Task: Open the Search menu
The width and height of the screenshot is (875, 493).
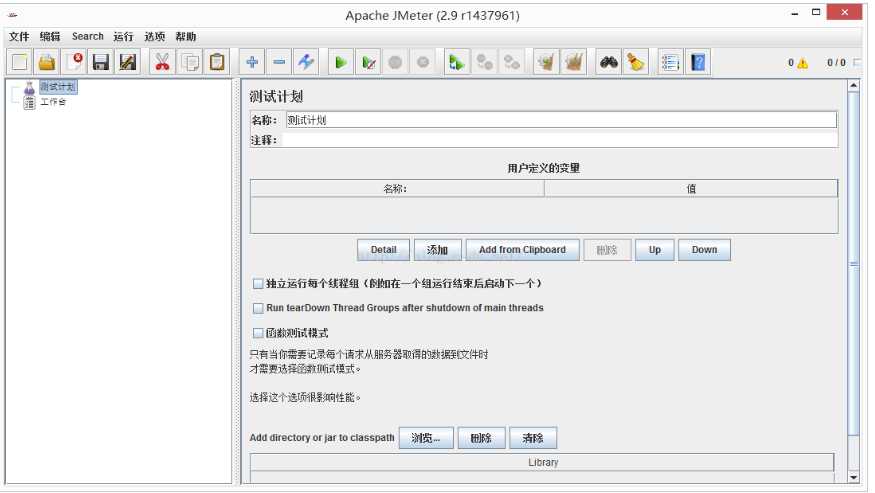Action: [x=88, y=36]
